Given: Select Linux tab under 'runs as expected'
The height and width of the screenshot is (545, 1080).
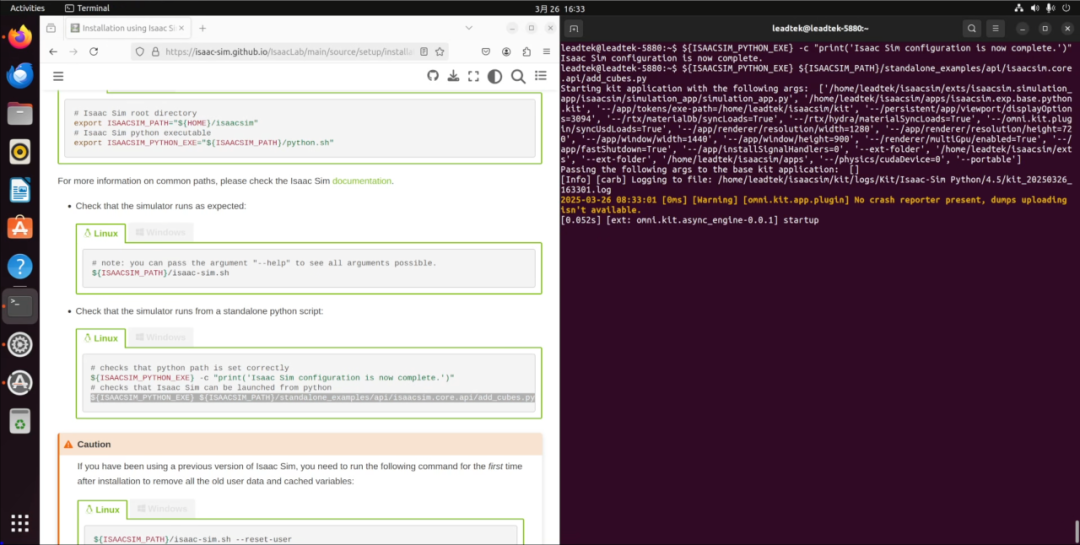Looking at the screenshot, I should click(x=101, y=234).
